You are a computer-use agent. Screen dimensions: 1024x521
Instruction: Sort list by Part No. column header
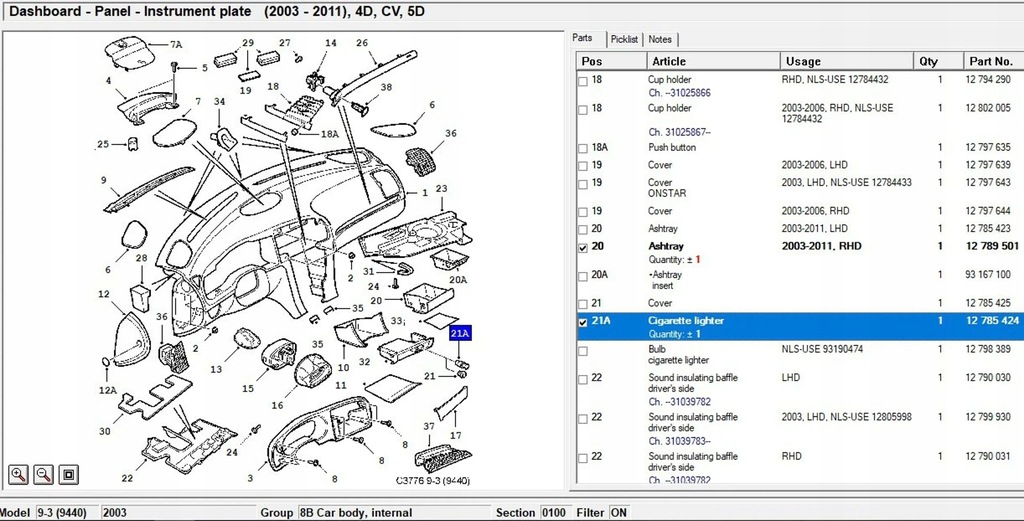(x=993, y=61)
